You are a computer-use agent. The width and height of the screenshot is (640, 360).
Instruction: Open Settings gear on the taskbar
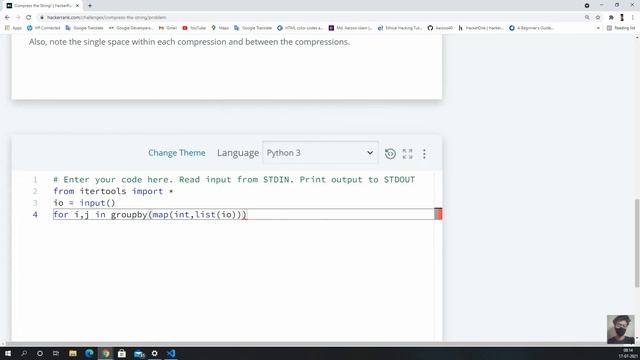[x=155, y=353]
